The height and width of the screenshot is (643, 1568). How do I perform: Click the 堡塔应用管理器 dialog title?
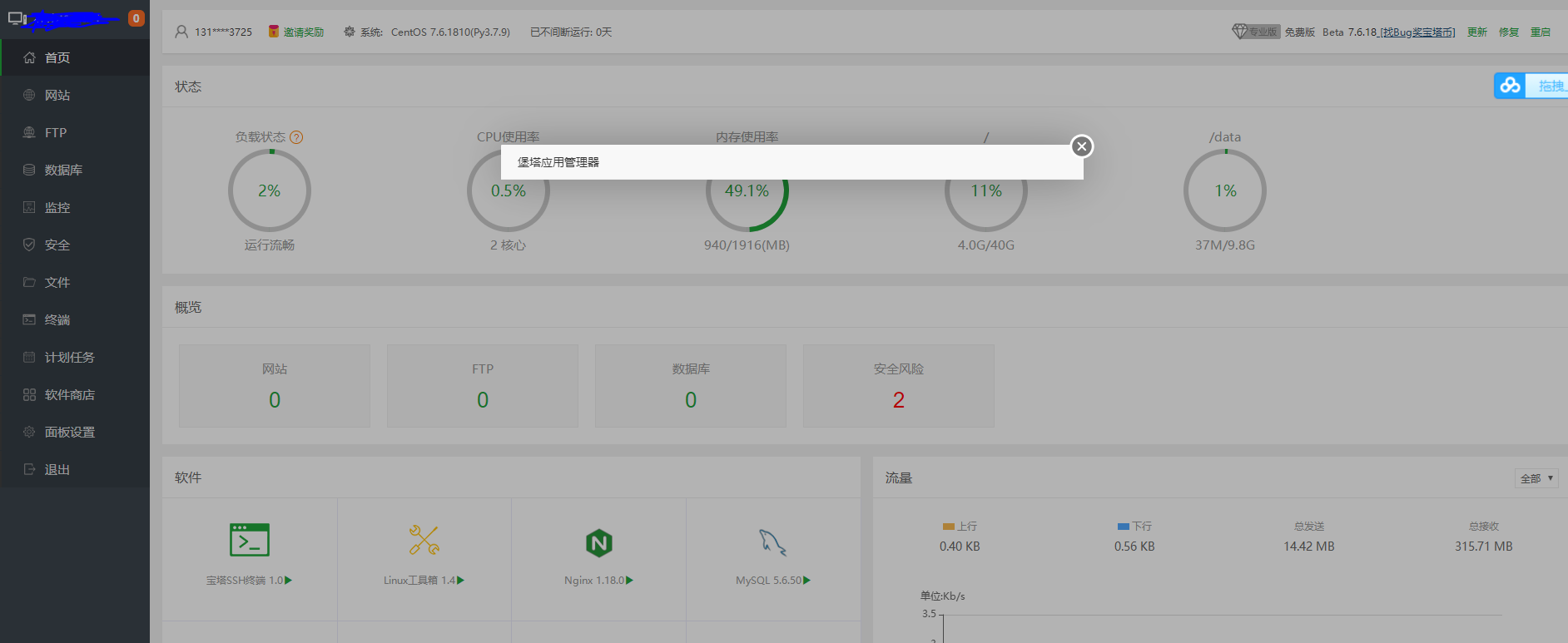tap(558, 162)
